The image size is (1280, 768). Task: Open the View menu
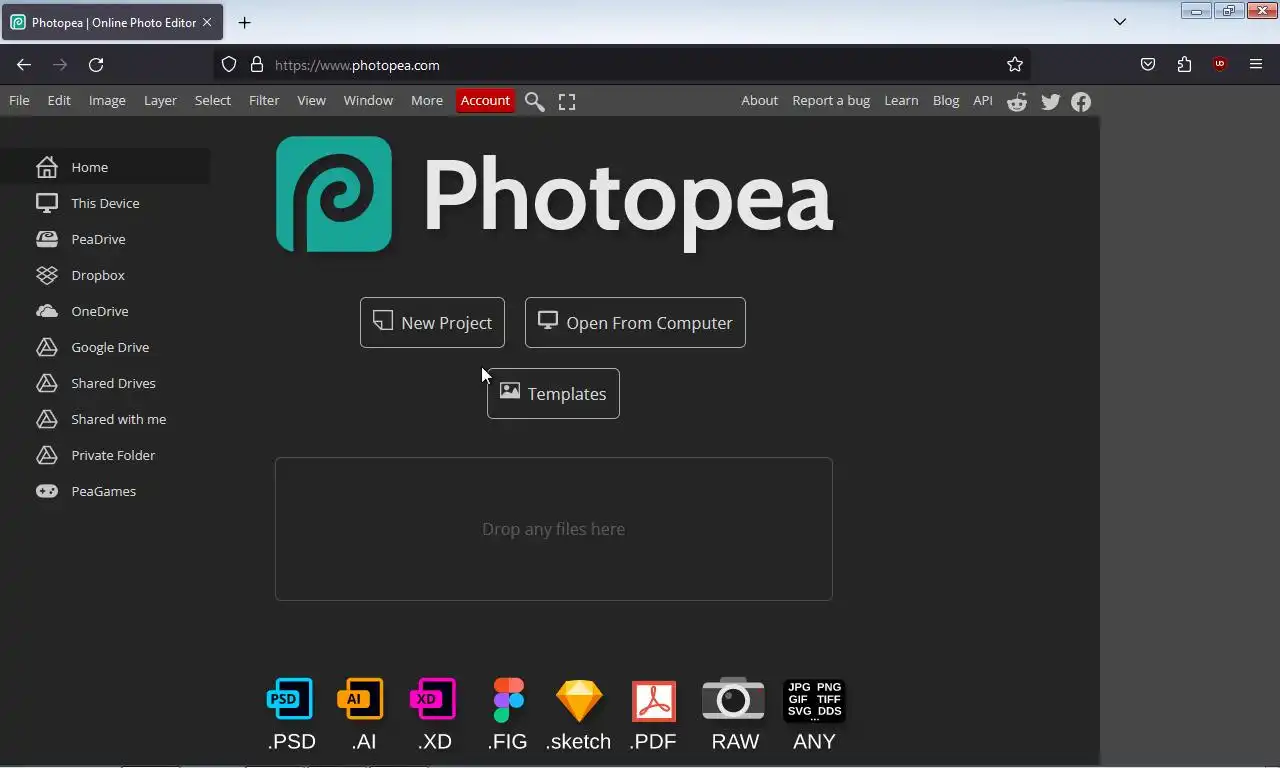tap(311, 100)
